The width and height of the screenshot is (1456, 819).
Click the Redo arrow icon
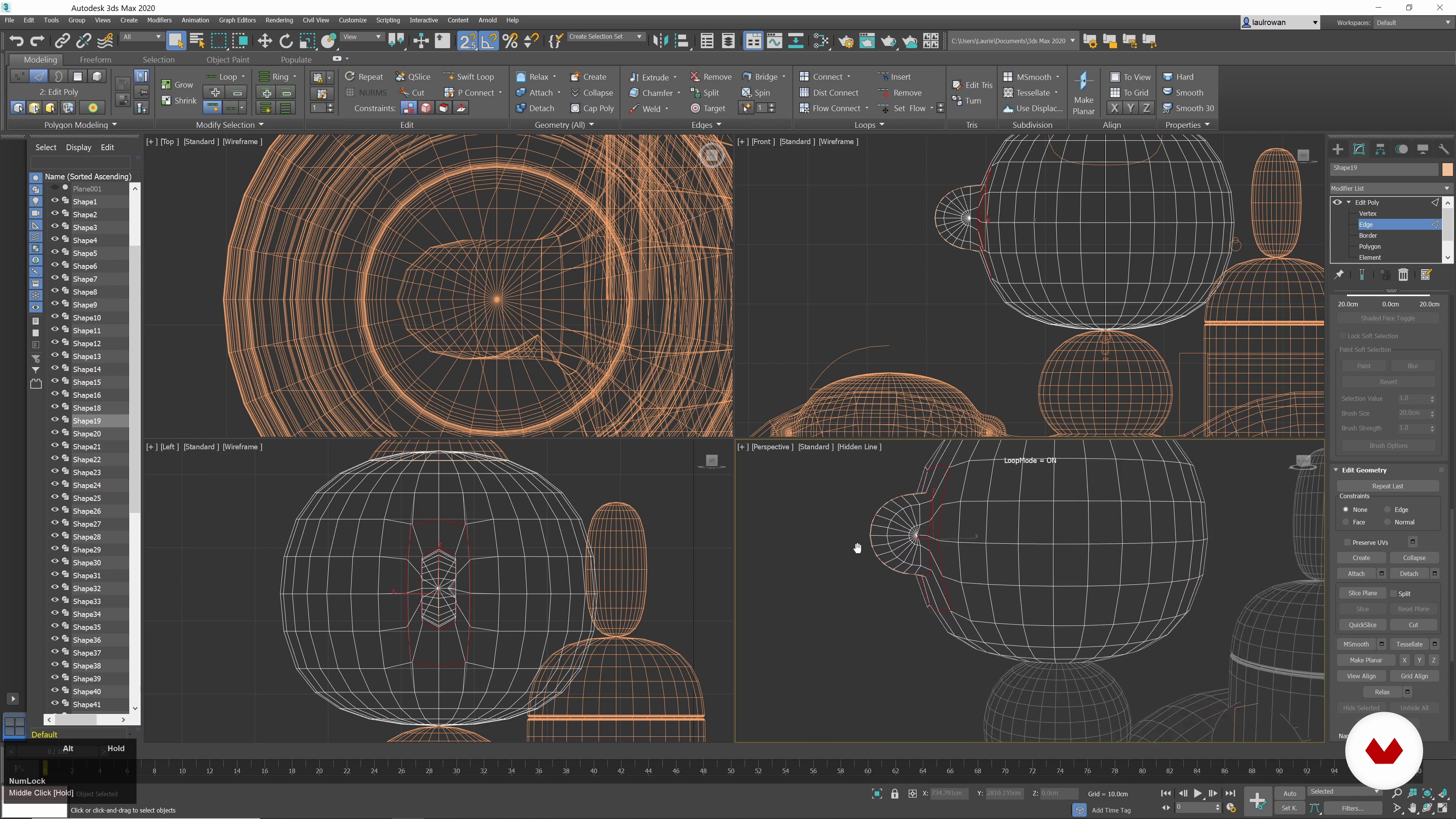click(37, 41)
